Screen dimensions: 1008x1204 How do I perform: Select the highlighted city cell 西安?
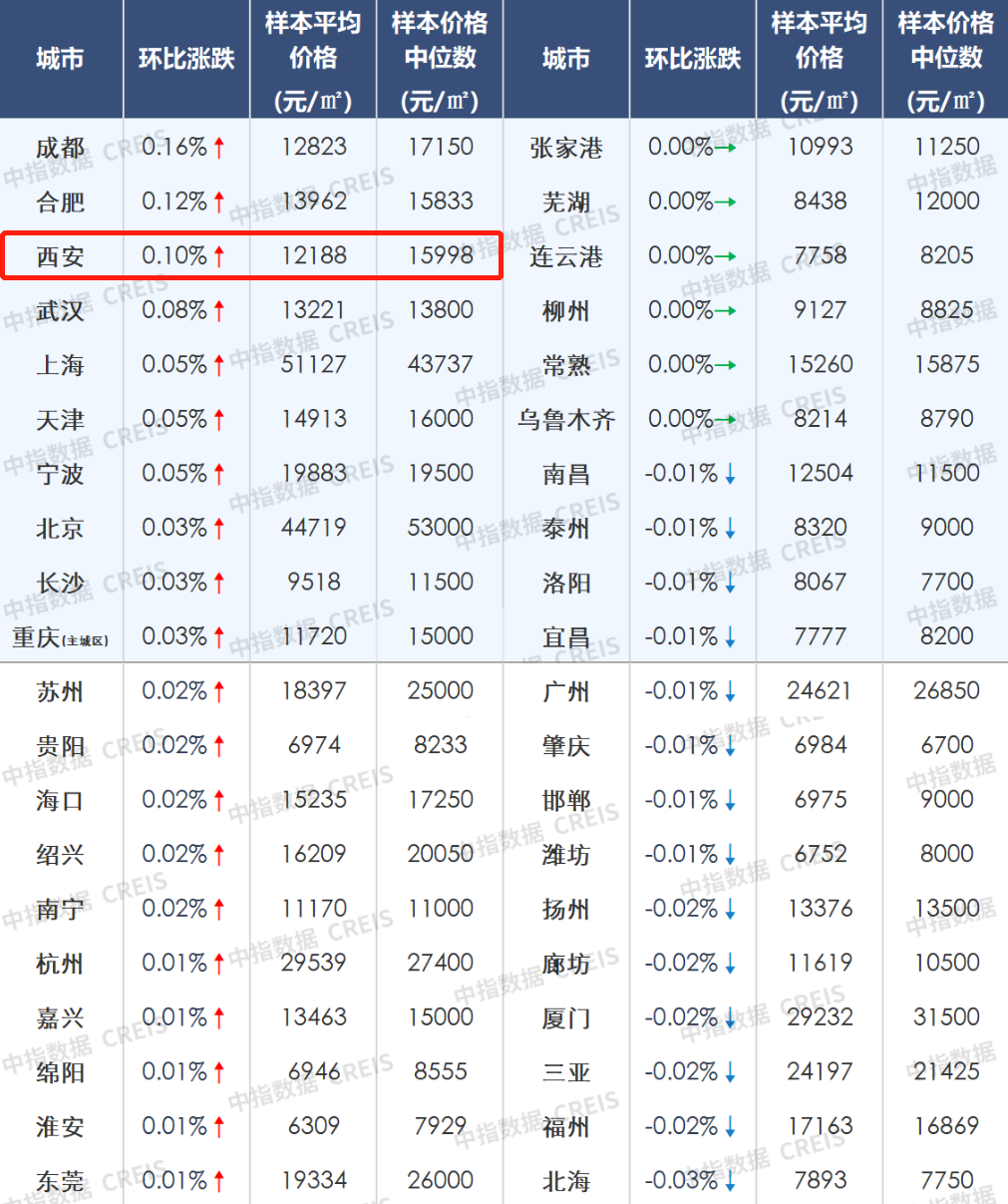click(x=60, y=256)
